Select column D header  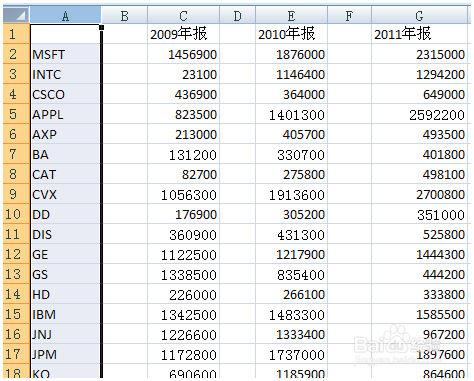point(237,15)
